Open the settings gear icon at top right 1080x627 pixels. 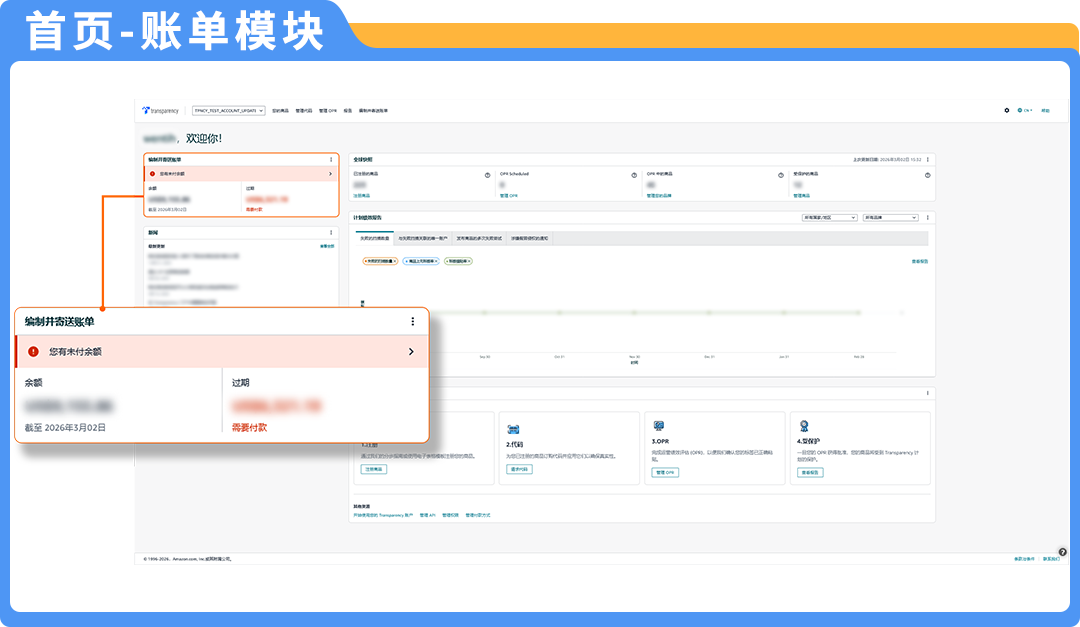[x=1007, y=110]
